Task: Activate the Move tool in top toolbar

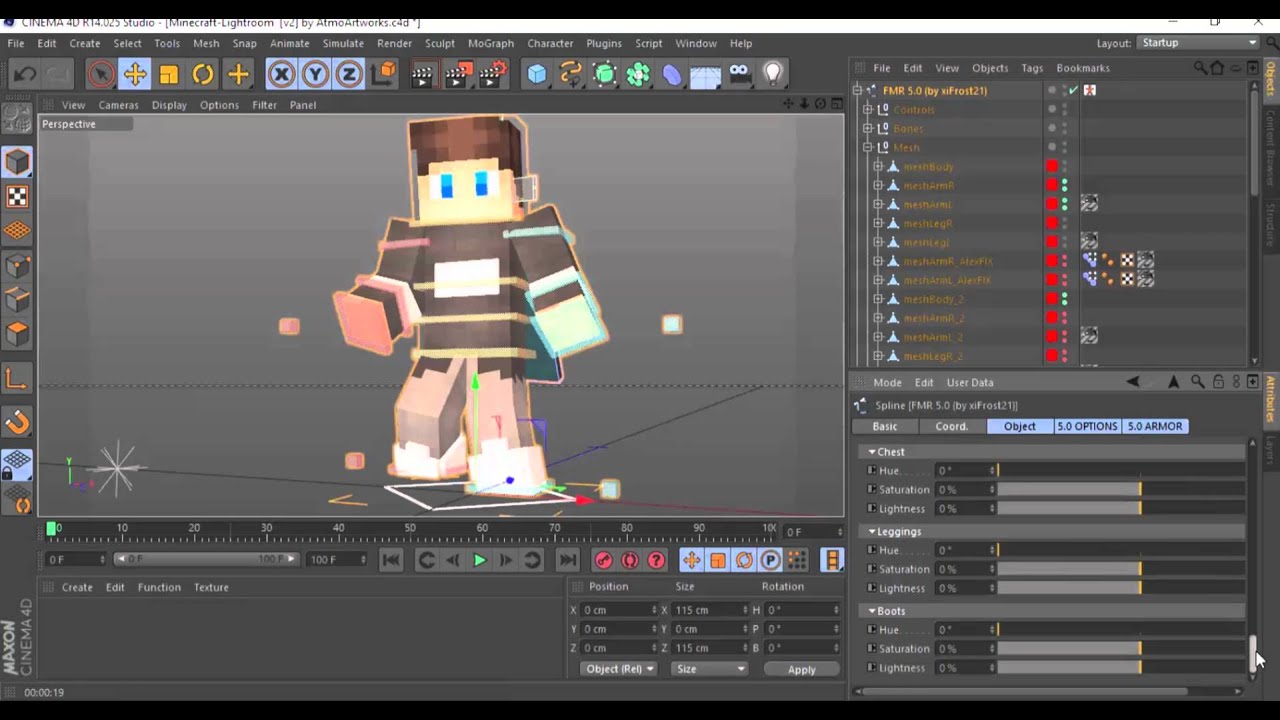Action: 135,74
